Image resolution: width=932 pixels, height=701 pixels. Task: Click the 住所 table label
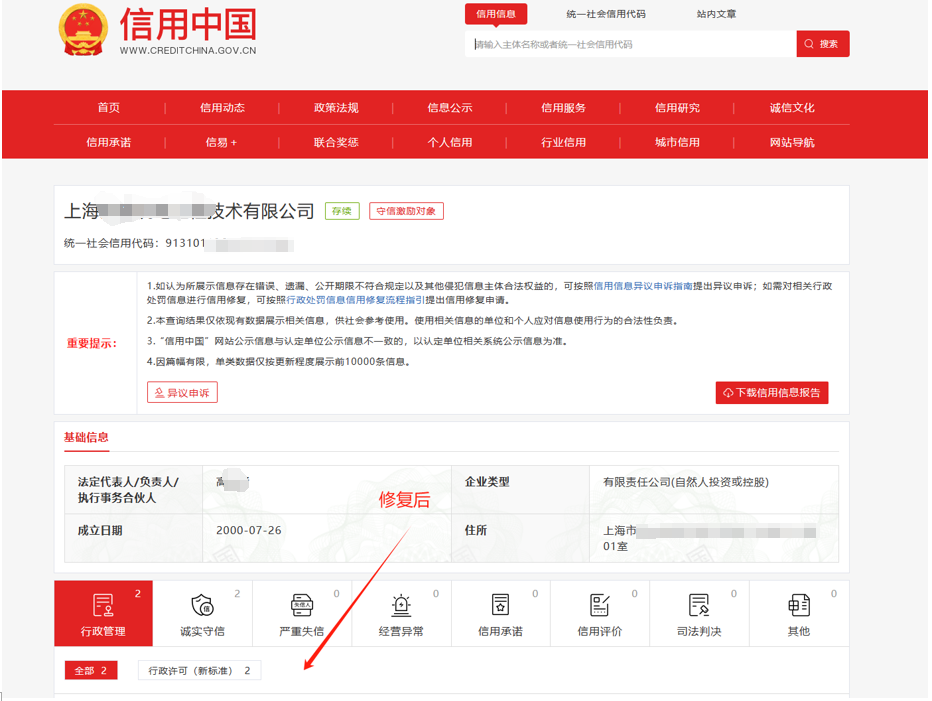click(476, 530)
